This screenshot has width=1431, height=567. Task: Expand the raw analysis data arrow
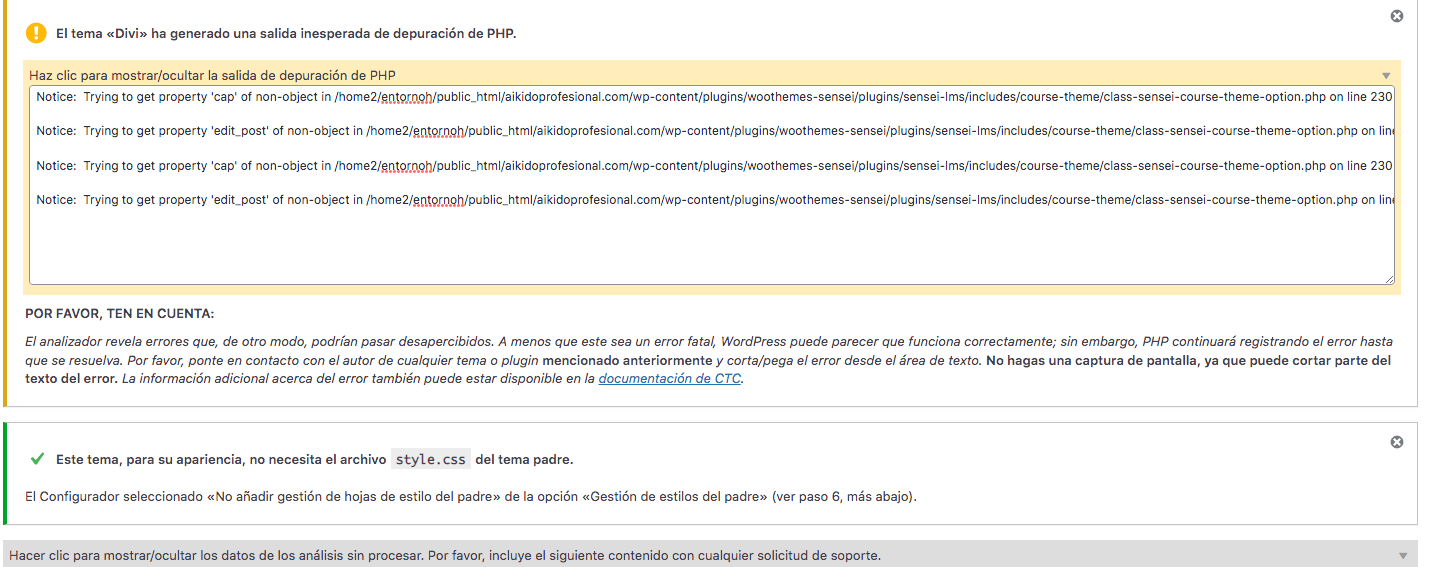click(x=1403, y=556)
